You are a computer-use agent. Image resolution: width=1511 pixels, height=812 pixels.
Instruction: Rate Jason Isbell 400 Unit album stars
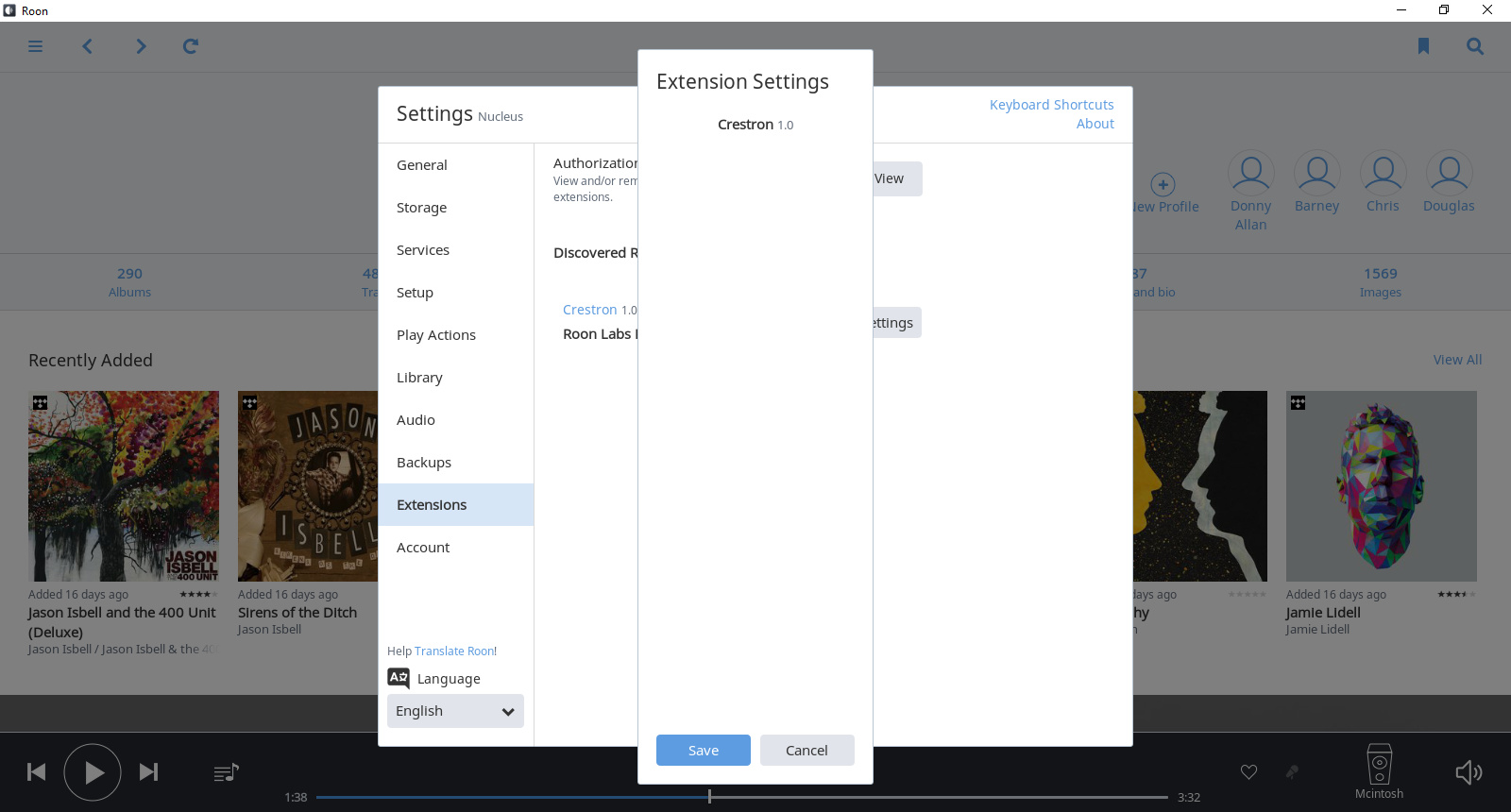click(x=198, y=595)
